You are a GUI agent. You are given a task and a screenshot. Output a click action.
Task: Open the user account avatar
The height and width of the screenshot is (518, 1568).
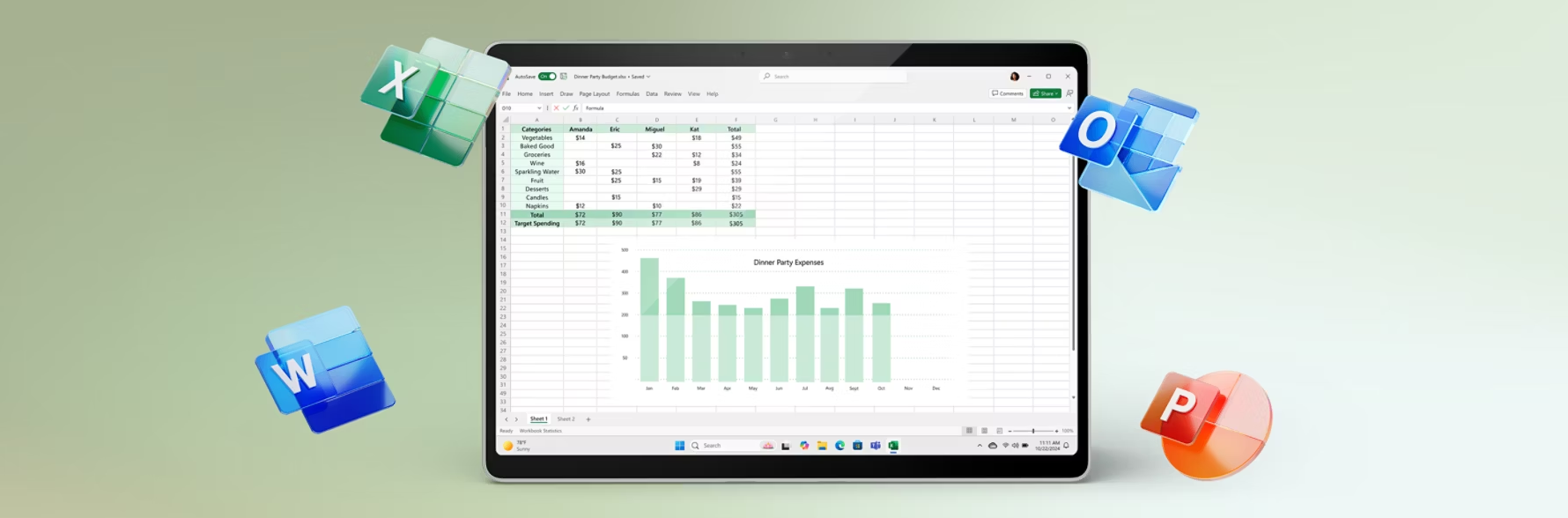pyautogui.click(x=1014, y=77)
